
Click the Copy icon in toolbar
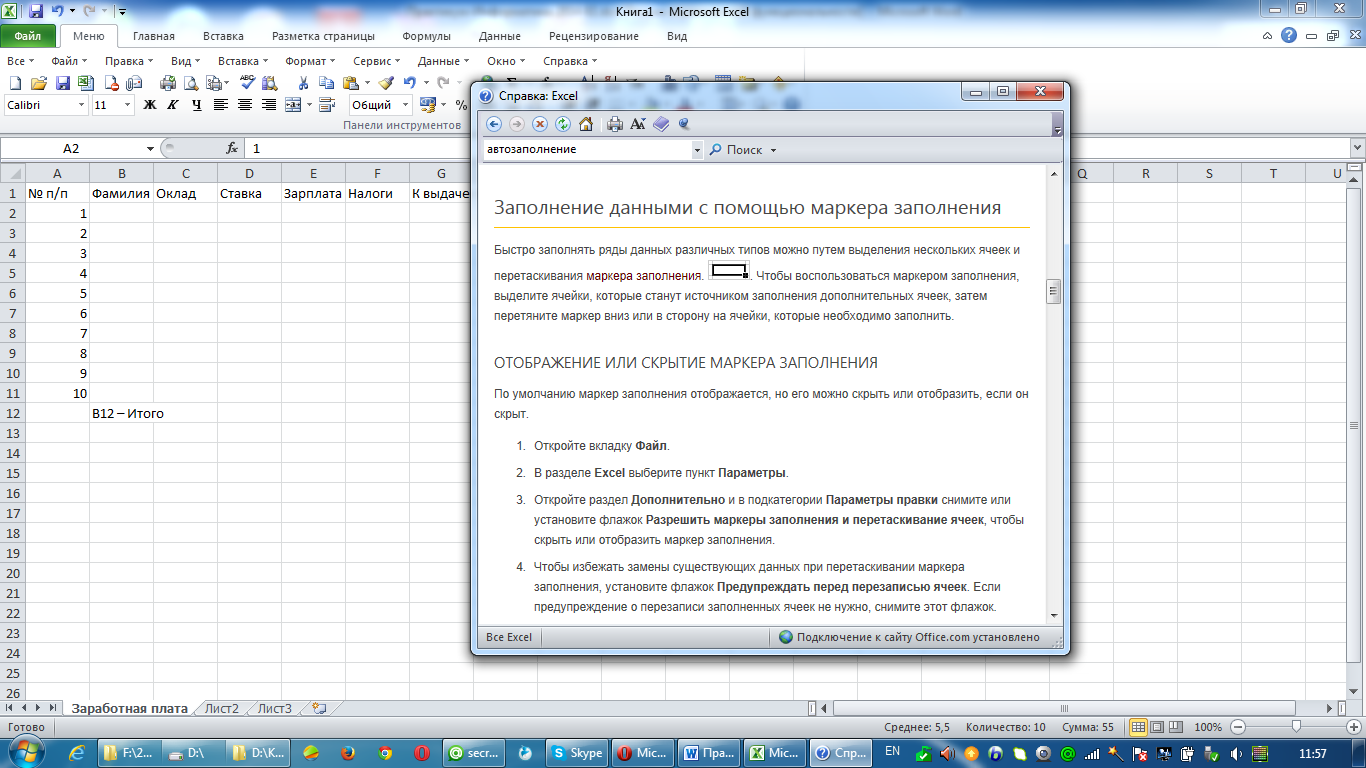(x=327, y=83)
